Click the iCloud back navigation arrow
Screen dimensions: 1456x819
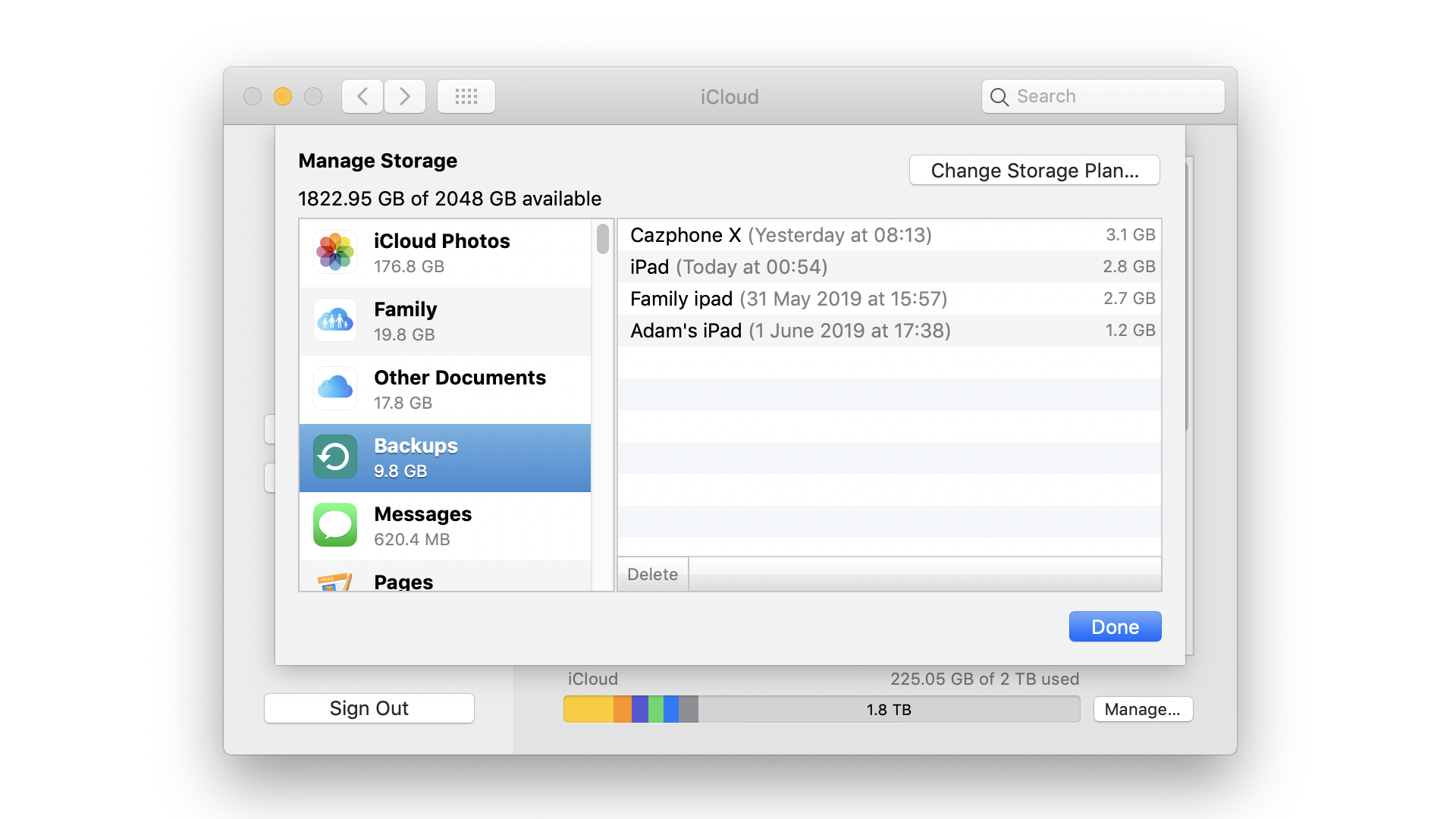click(x=364, y=96)
